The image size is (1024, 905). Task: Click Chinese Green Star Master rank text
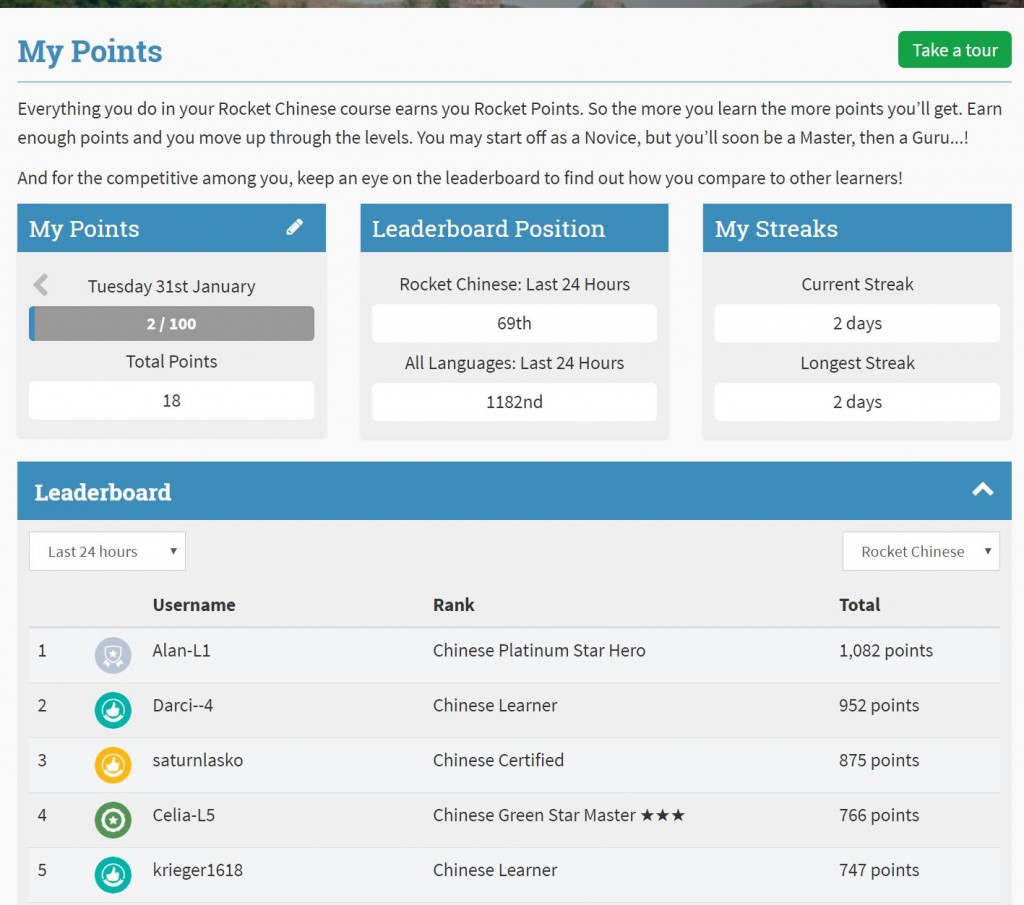[559, 815]
